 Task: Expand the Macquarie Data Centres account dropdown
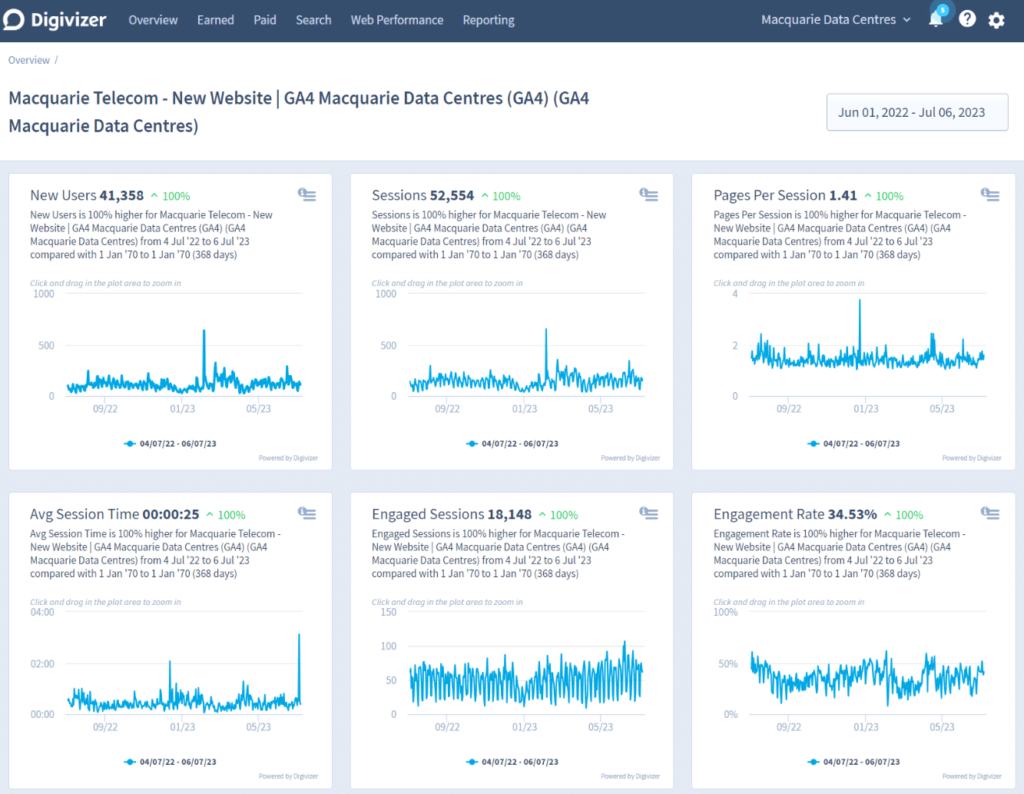836,20
